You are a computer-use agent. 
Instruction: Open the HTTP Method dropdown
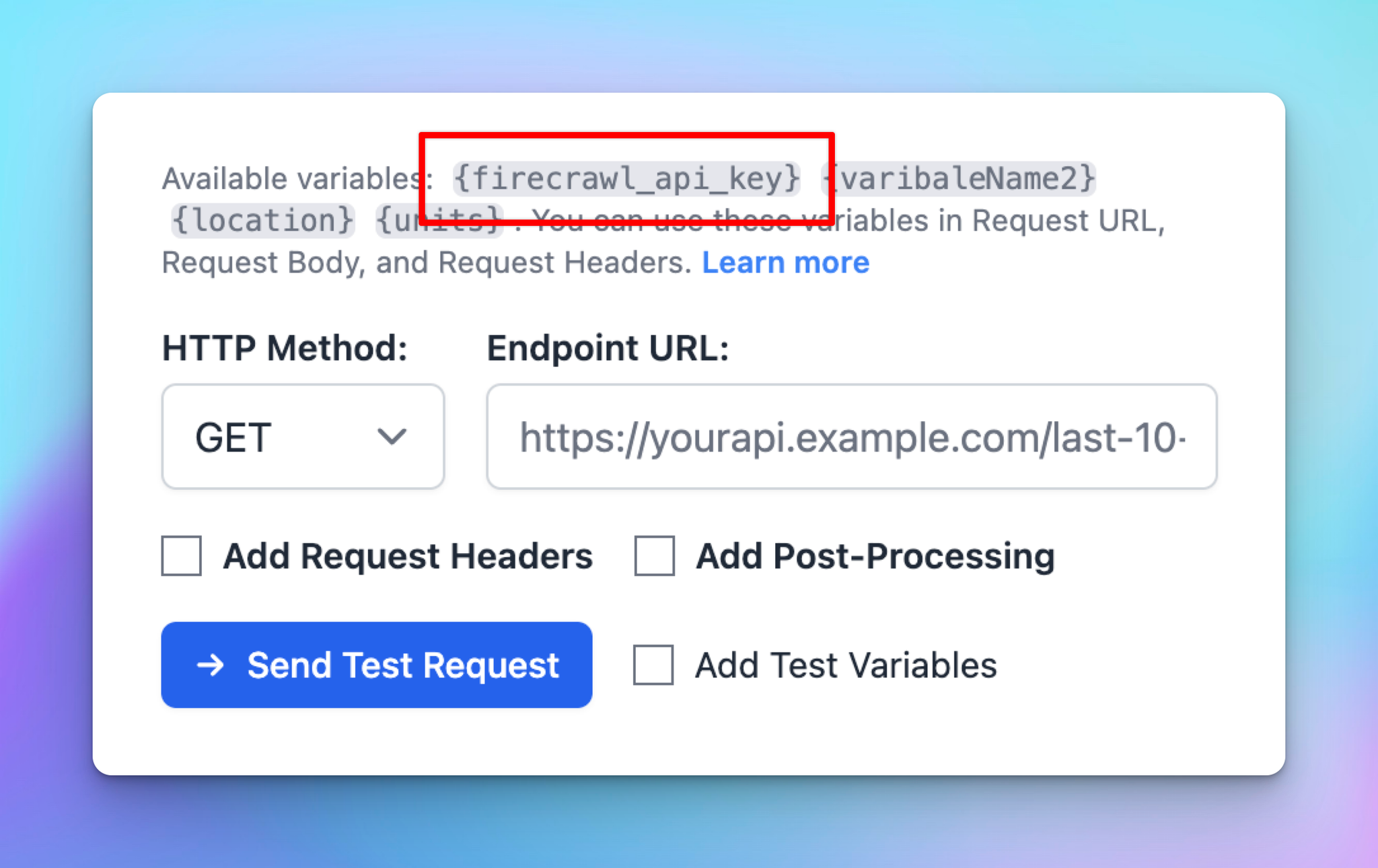pos(303,437)
